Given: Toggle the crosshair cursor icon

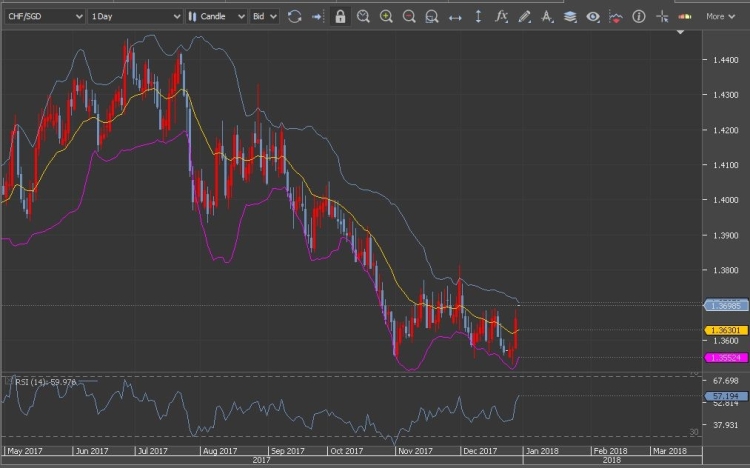Looking at the screenshot, I should point(616,16).
